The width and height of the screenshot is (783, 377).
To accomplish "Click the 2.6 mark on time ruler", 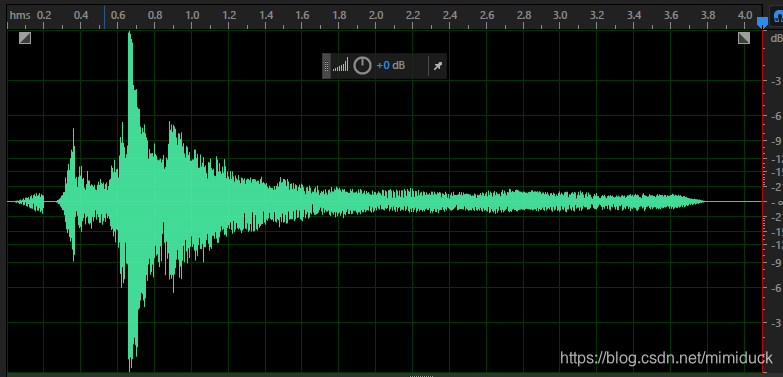I will click(487, 15).
